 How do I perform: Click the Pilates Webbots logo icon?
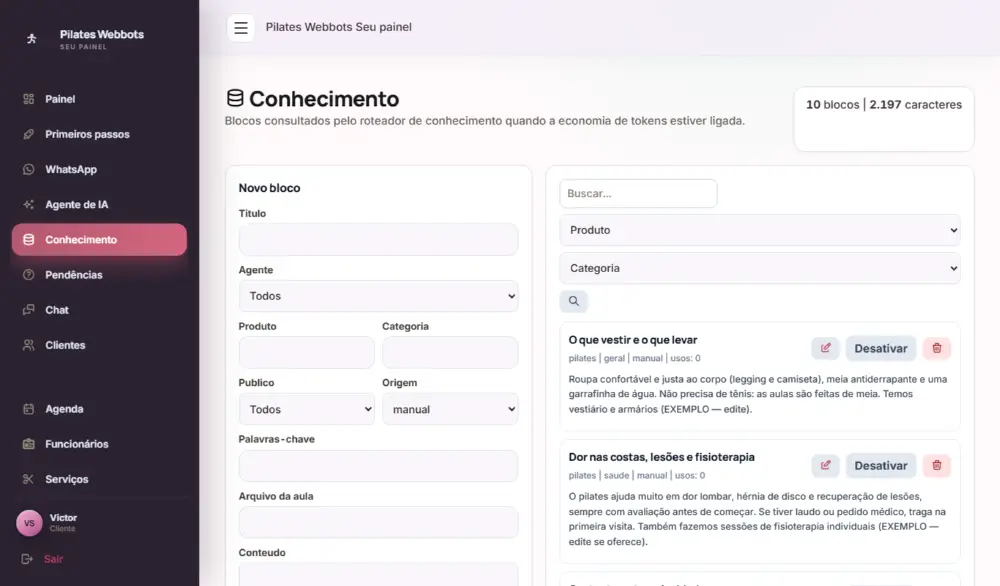[31, 39]
